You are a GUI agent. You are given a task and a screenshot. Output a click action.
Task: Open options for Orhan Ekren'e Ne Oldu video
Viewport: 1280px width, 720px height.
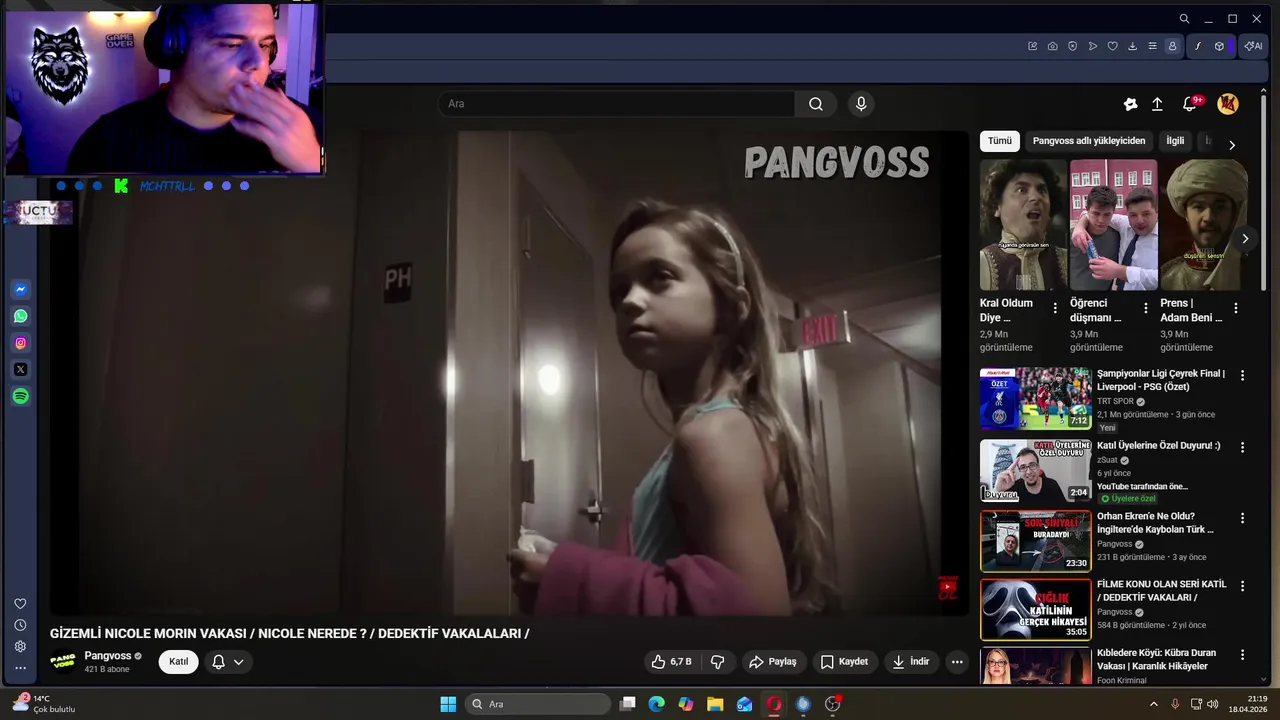pos(1243,519)
